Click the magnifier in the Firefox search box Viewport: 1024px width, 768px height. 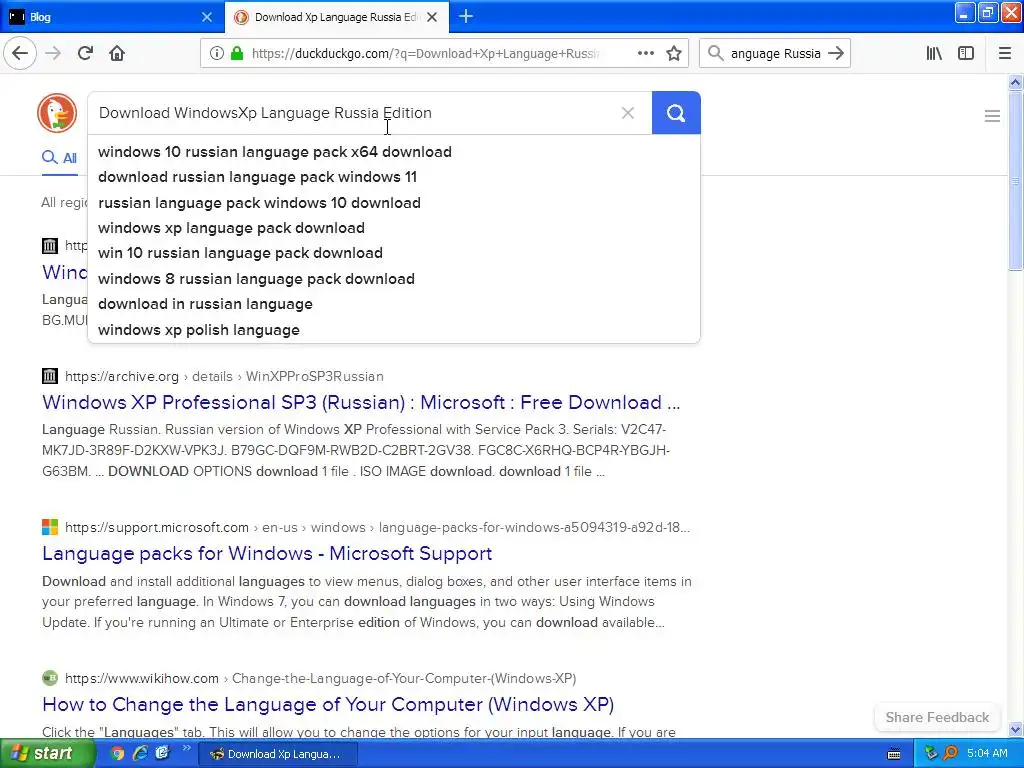coord(715,54)
